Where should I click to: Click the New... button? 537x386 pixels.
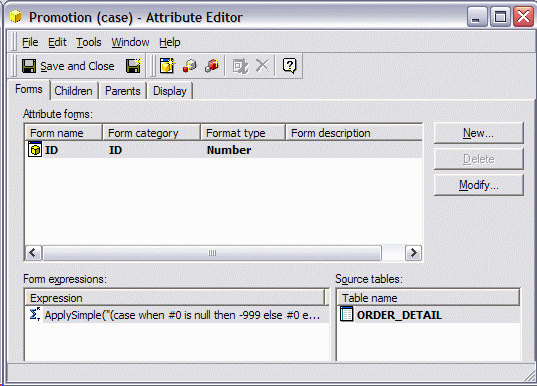pos(478,133)
